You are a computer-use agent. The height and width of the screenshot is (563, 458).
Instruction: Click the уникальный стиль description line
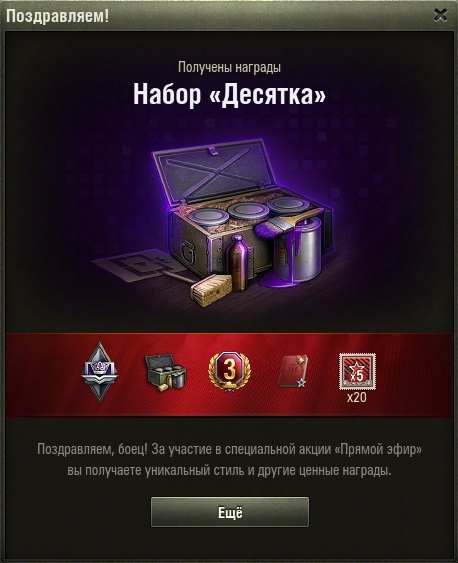point(229,470)
